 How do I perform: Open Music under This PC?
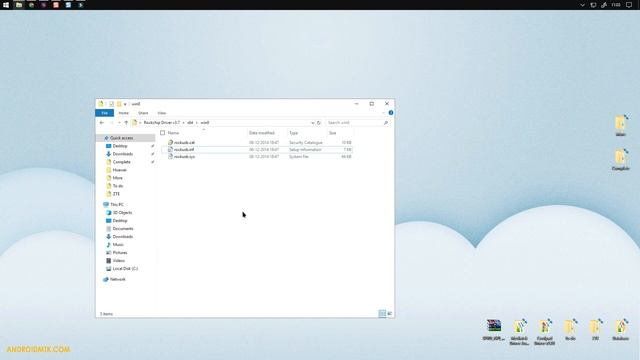point(118,244)
